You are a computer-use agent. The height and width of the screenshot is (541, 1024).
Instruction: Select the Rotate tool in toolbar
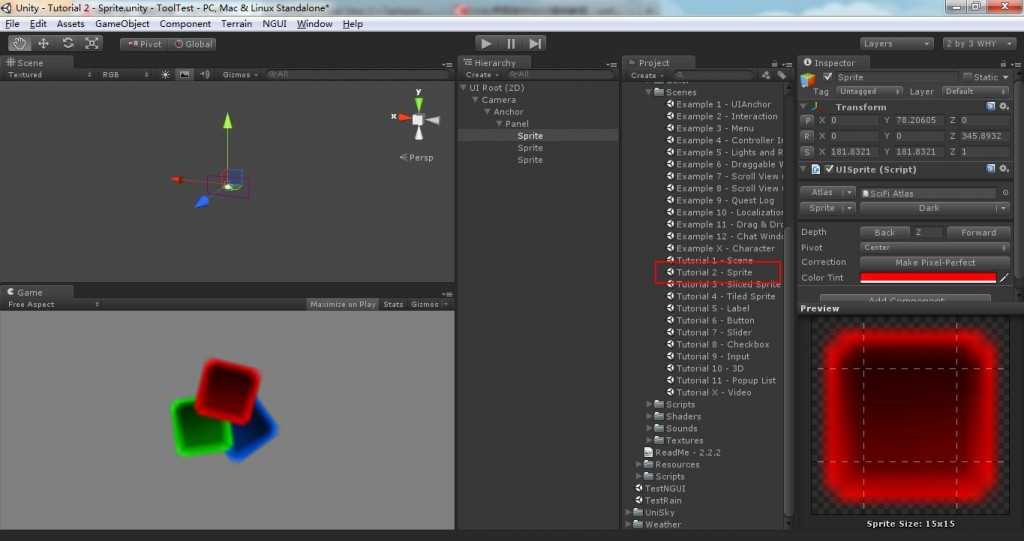pos(67,44)
